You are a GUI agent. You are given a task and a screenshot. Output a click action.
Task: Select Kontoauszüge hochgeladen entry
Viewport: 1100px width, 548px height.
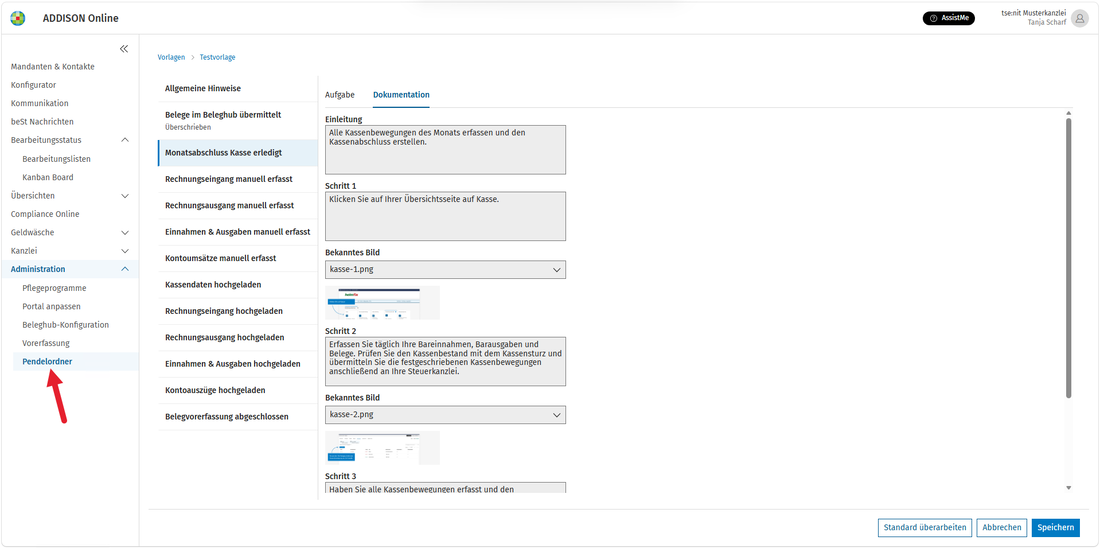click(x=238, y=389)
